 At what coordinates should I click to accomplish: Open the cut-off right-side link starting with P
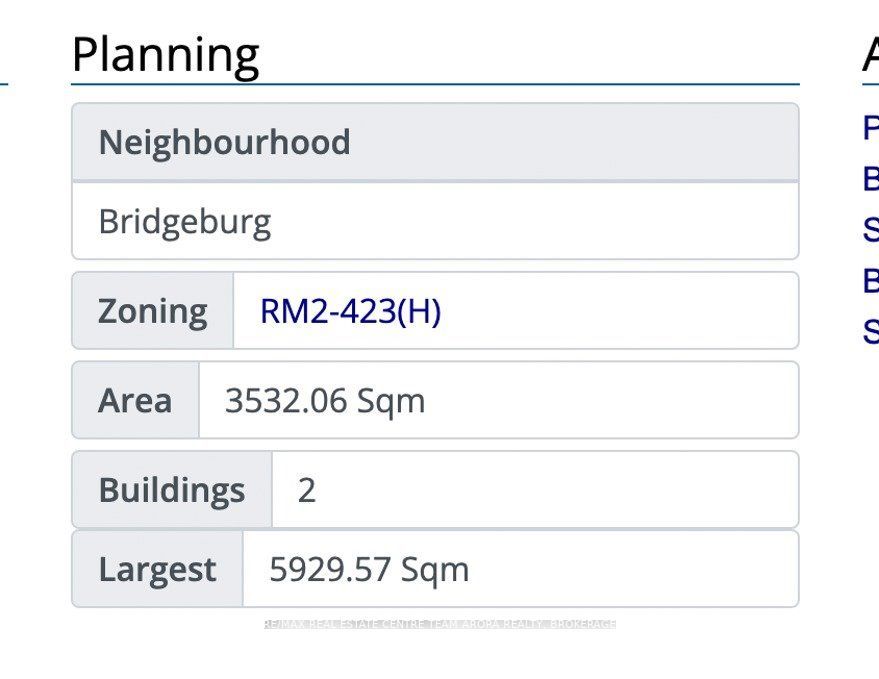[871, 128]
